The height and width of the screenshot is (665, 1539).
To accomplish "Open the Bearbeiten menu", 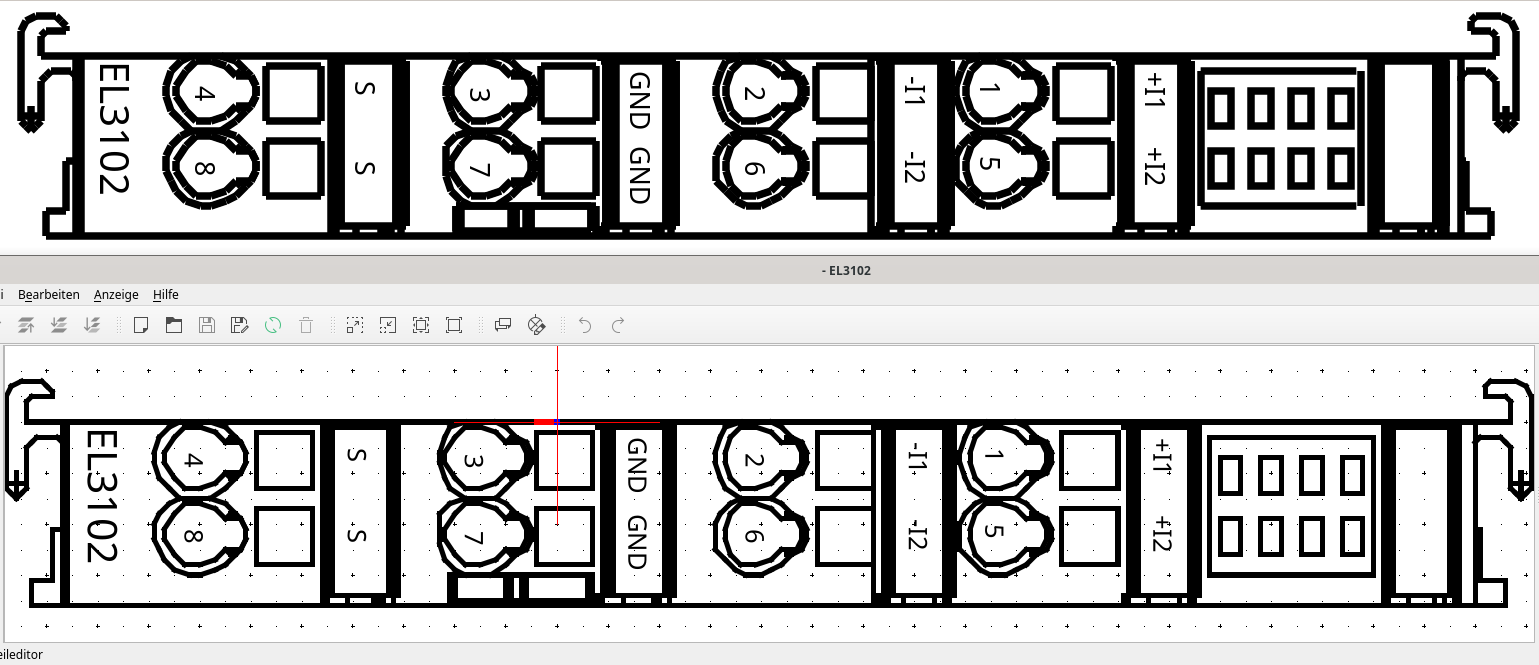I will 48,295.
